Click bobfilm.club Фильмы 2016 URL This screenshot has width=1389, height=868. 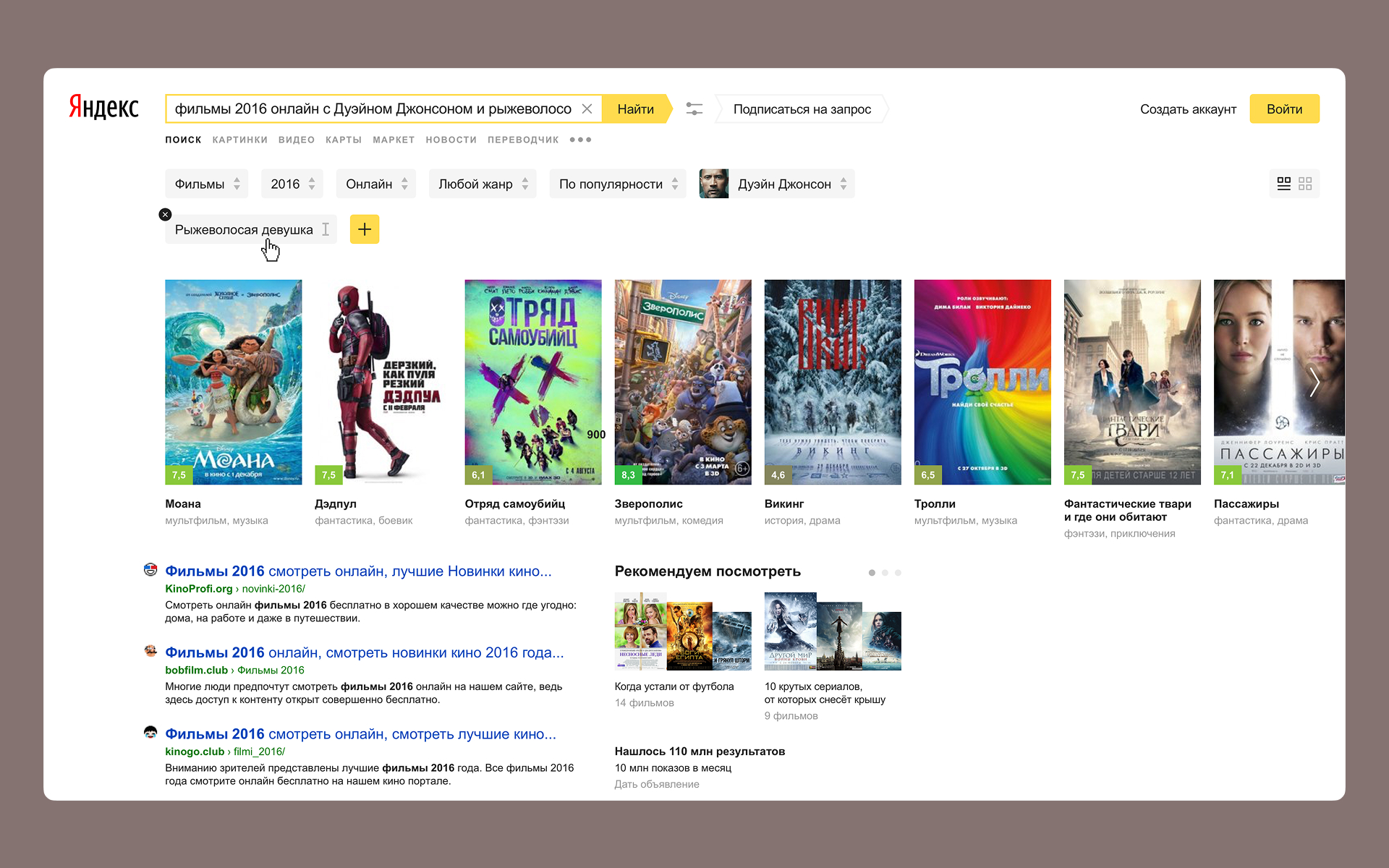pos(234,670)
